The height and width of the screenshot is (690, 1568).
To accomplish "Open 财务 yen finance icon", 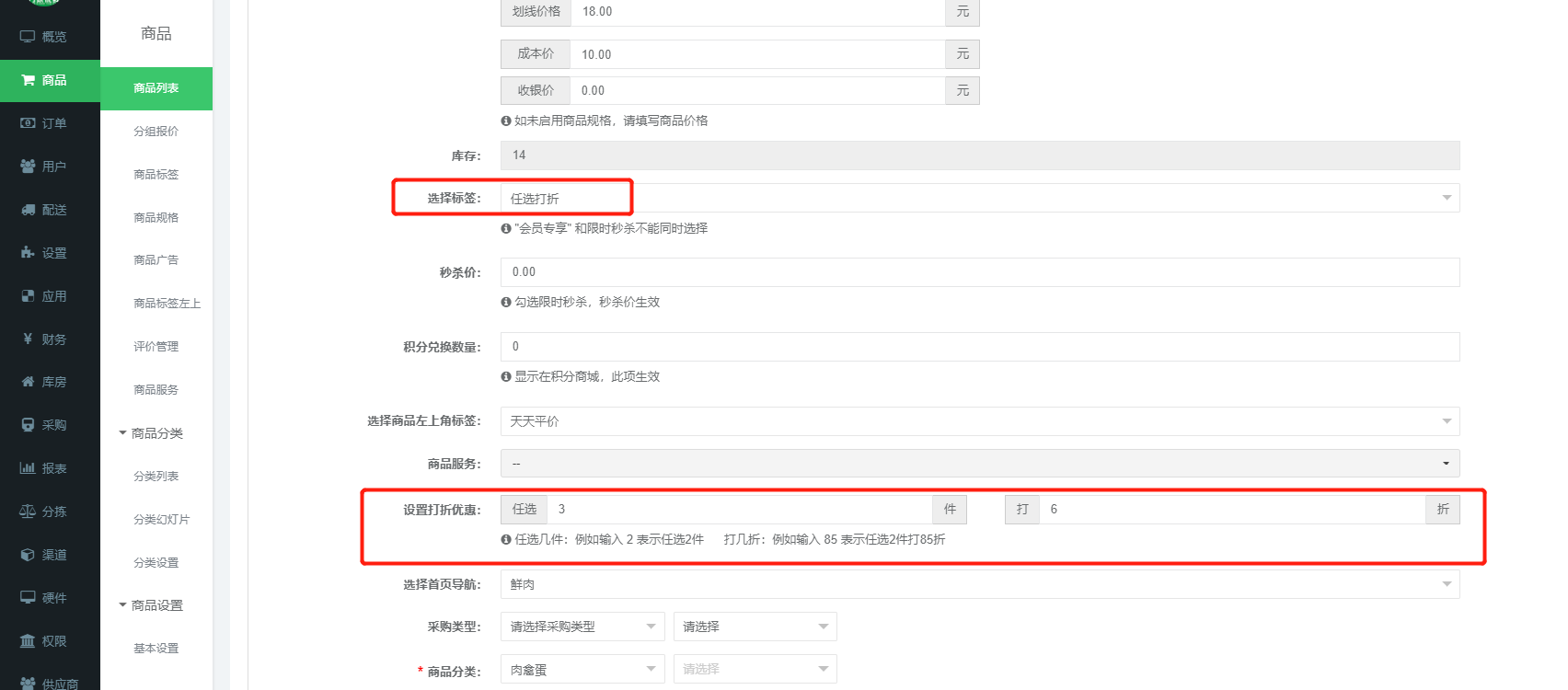I will 28,339.
